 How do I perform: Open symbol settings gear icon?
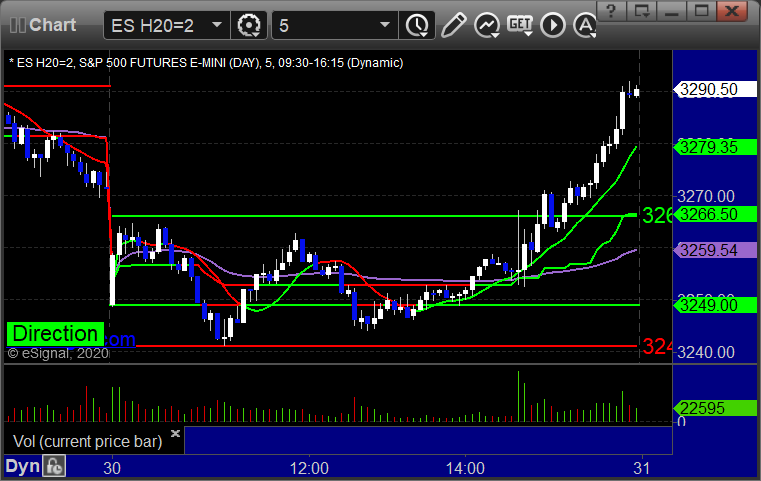249,23
